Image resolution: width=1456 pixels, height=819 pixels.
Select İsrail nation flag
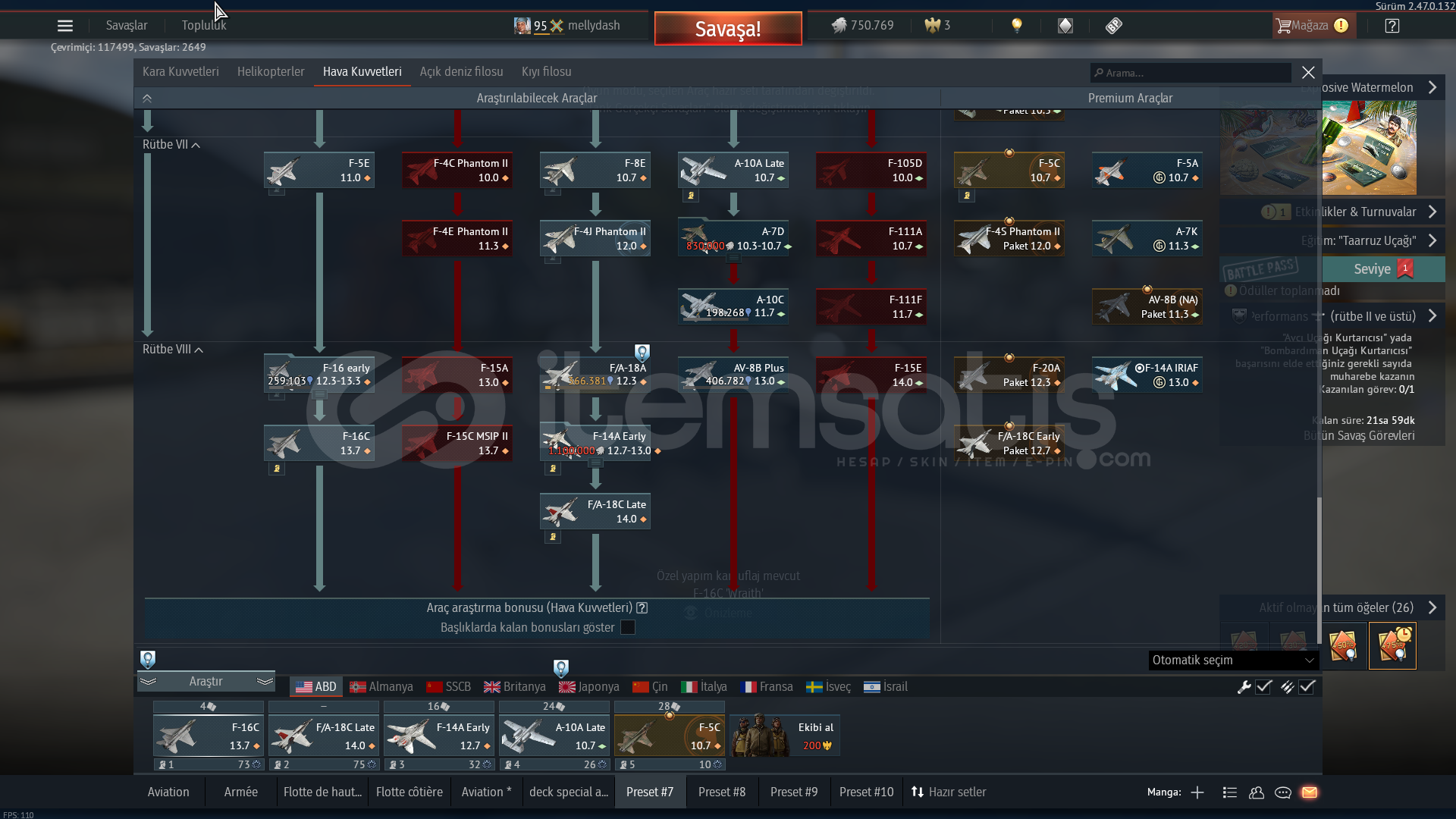pos(886,686)
